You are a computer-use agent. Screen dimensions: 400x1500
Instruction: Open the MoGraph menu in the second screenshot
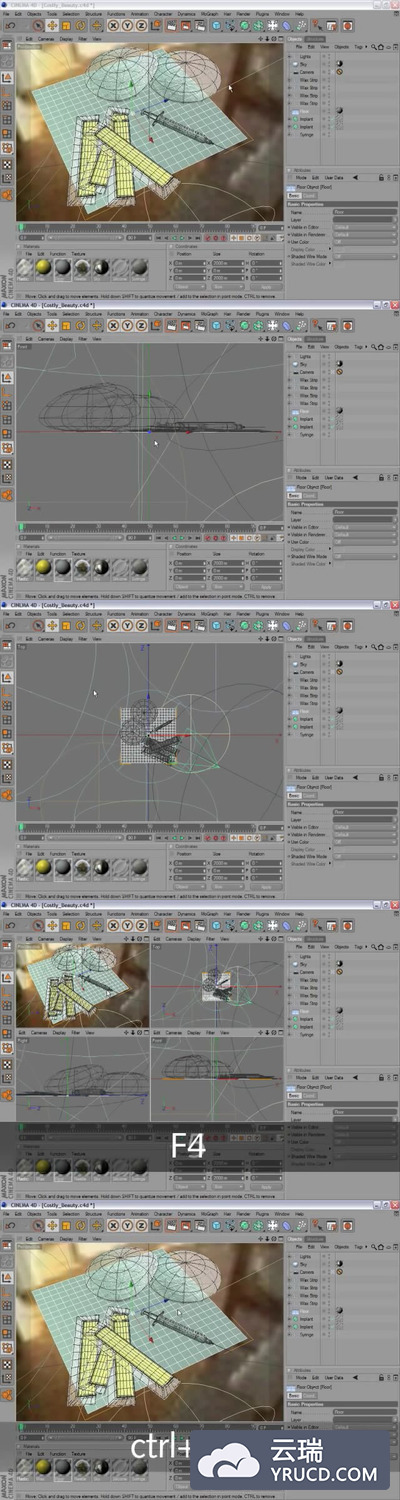207,313
